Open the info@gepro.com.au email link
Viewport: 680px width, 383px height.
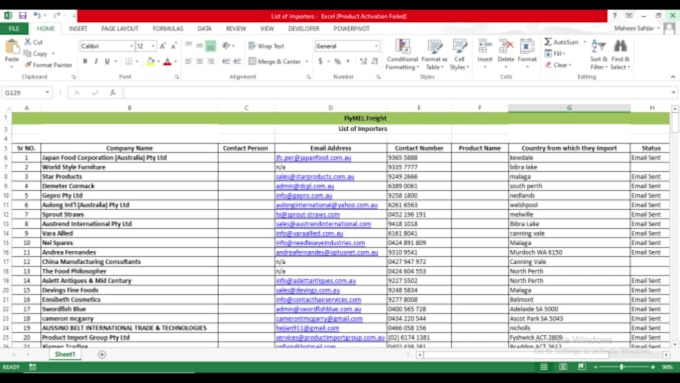[x=304, y=196]
